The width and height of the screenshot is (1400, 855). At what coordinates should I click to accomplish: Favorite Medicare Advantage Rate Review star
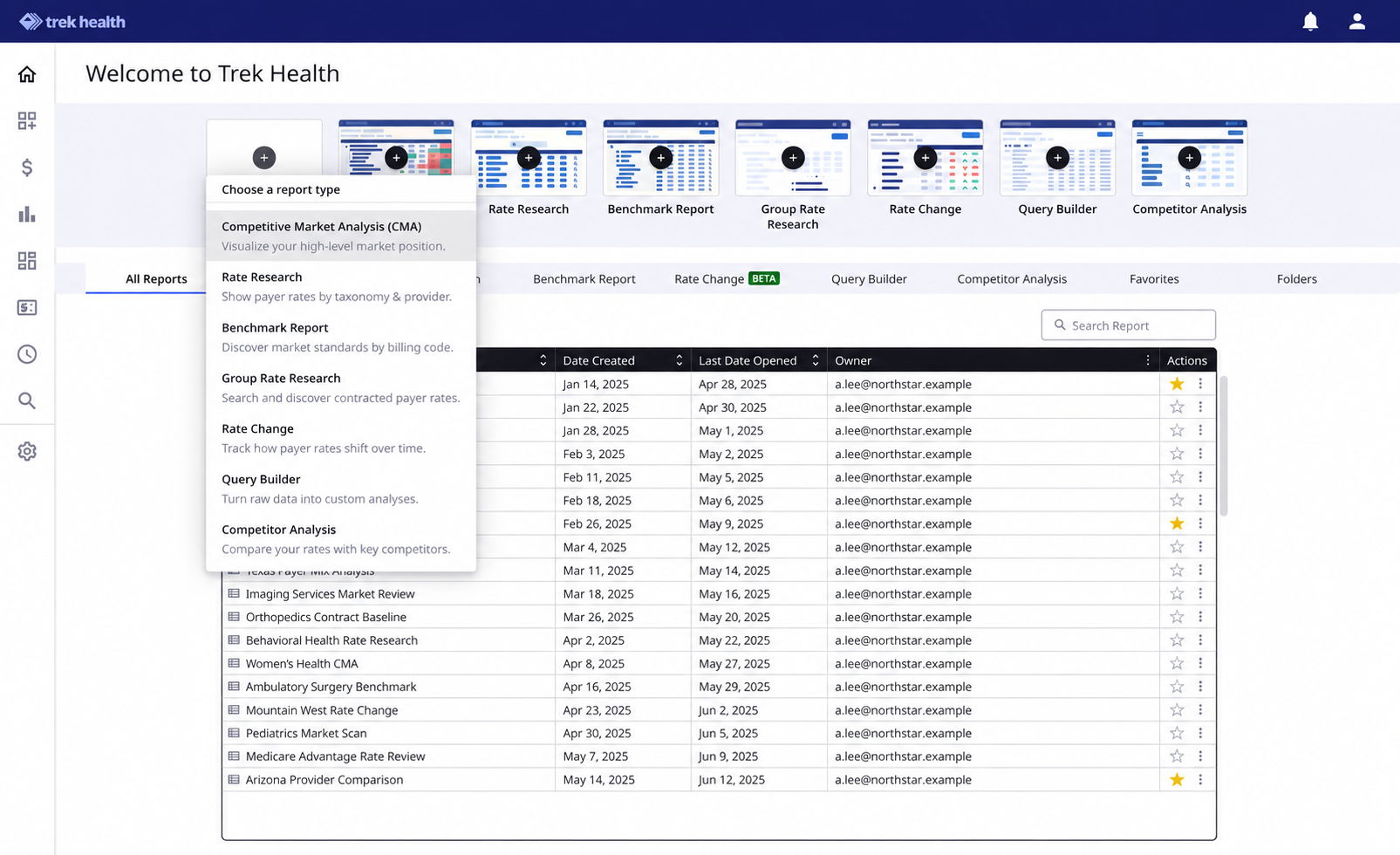click(1177, 756)
